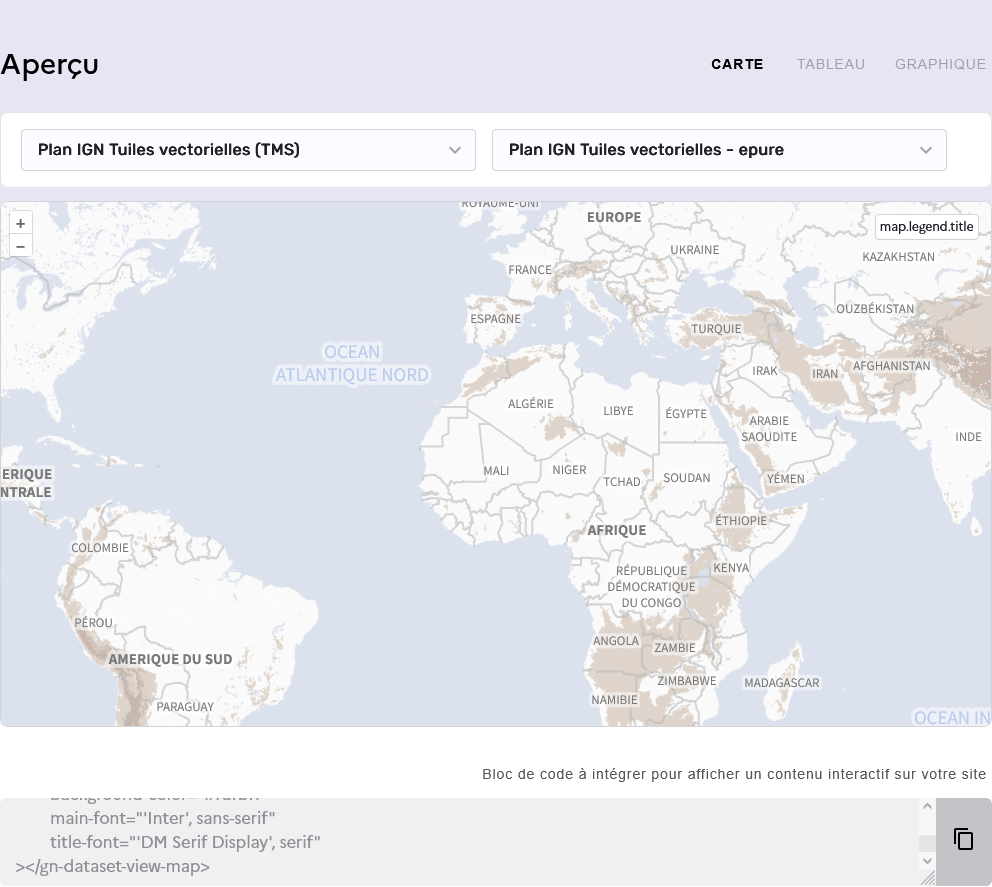Switch to the CARTE tab
Screen dimensions: 992x887
coord(737,64)
